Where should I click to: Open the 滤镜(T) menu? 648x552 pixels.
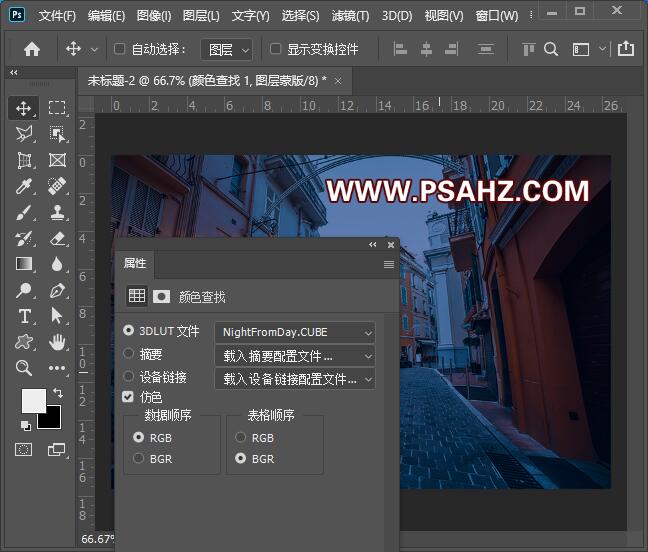point(350,16)
